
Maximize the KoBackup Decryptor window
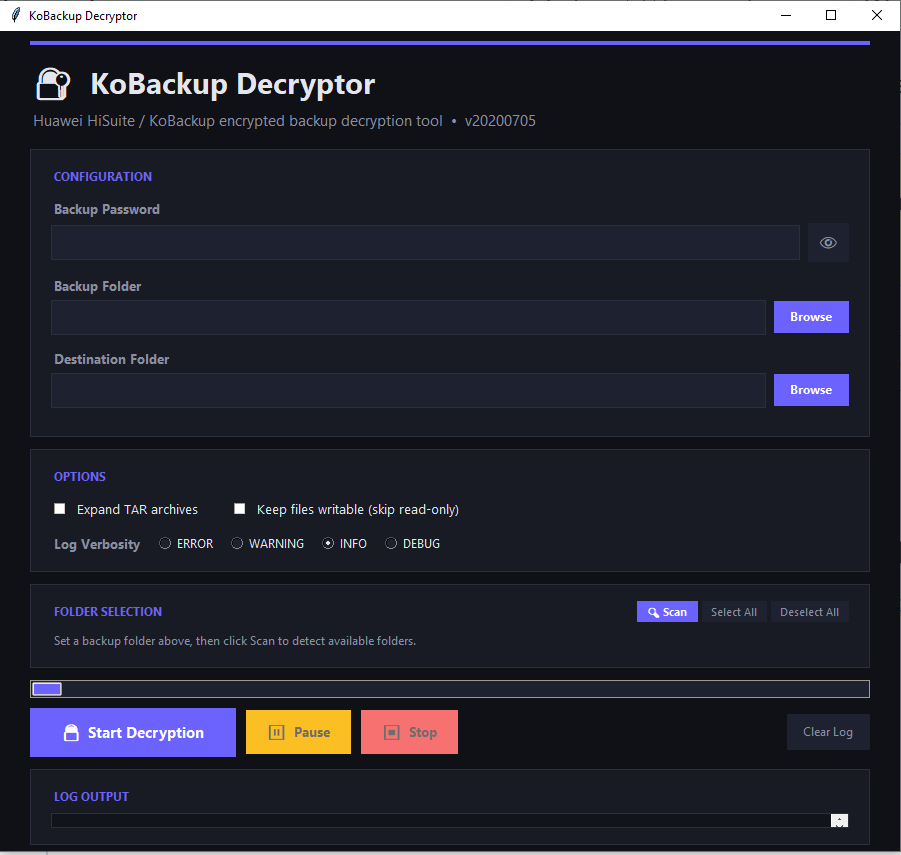click(x=831, y=15)
